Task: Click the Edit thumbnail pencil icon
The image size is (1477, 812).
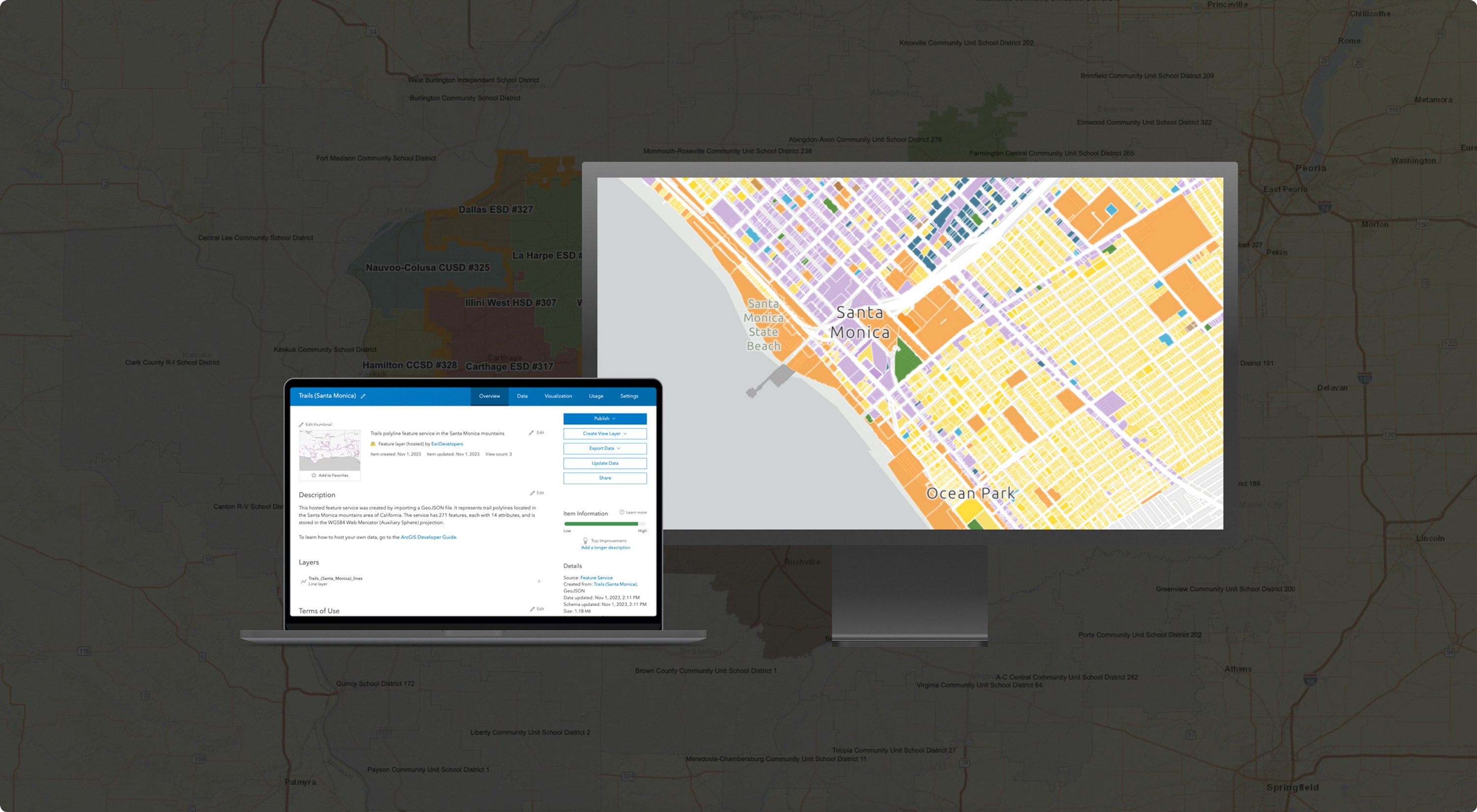Action: tap(302, 425)
